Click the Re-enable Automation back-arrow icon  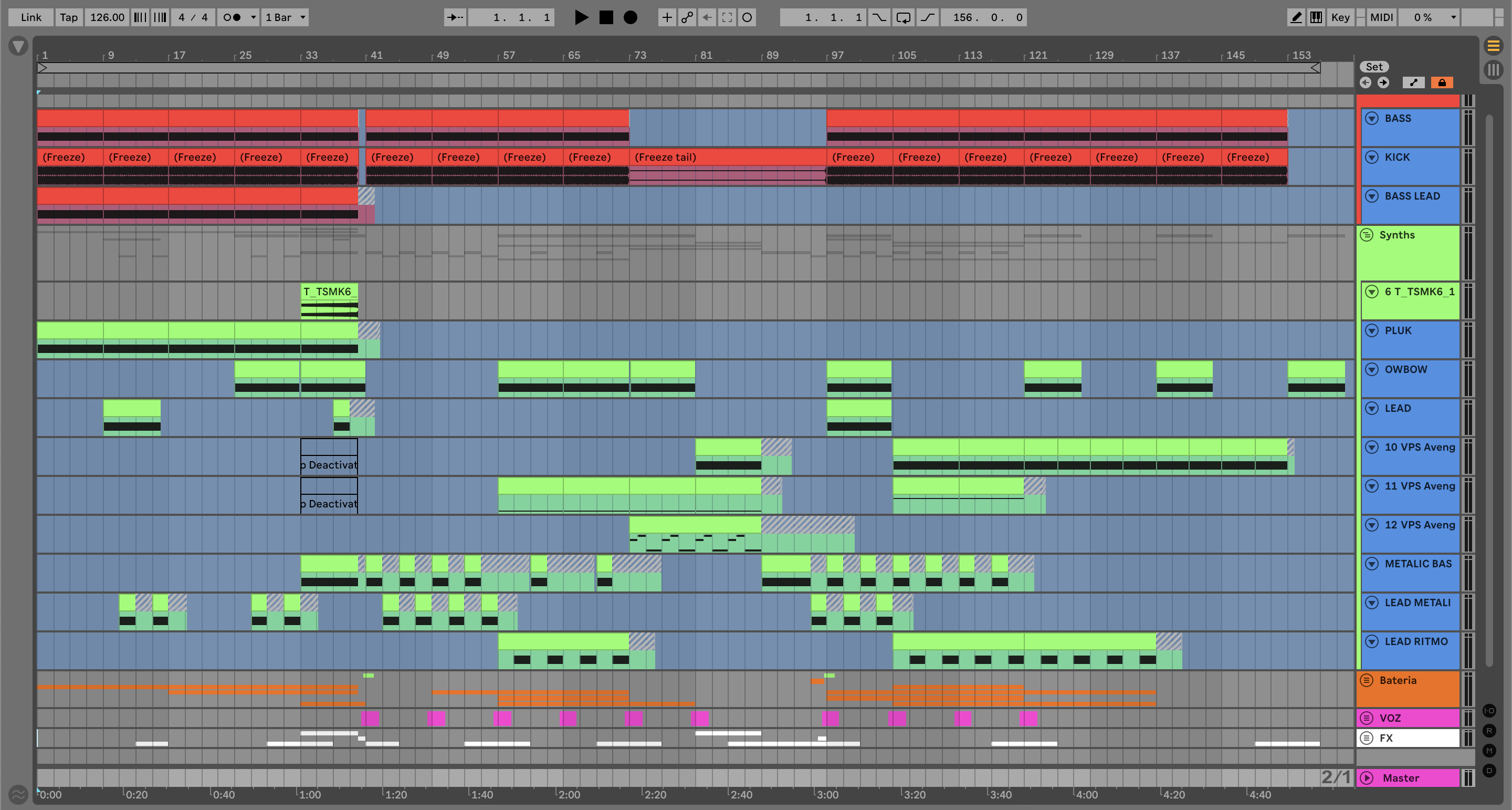(707, 17)
